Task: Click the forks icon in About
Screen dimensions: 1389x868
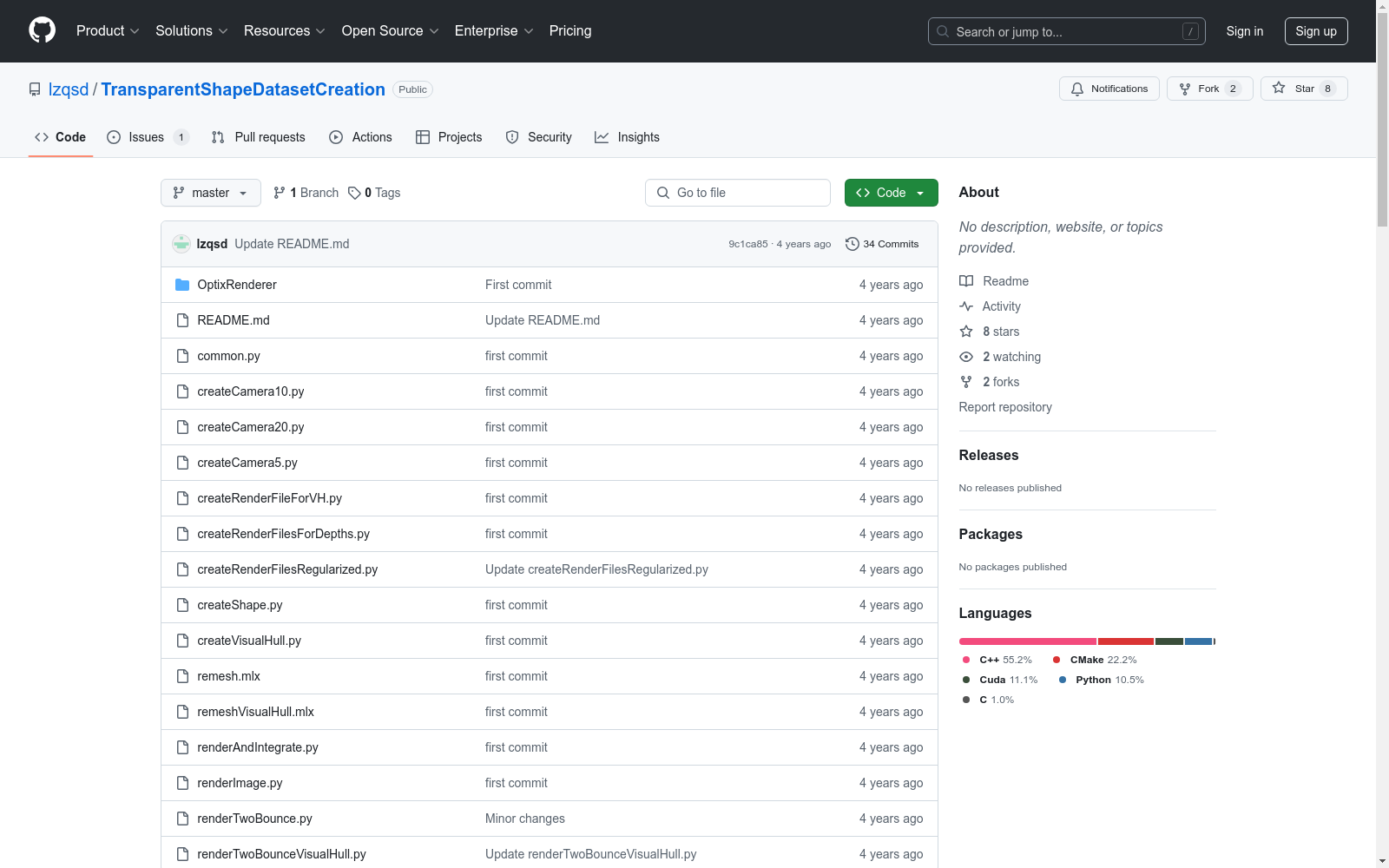Action: [966, 382]
